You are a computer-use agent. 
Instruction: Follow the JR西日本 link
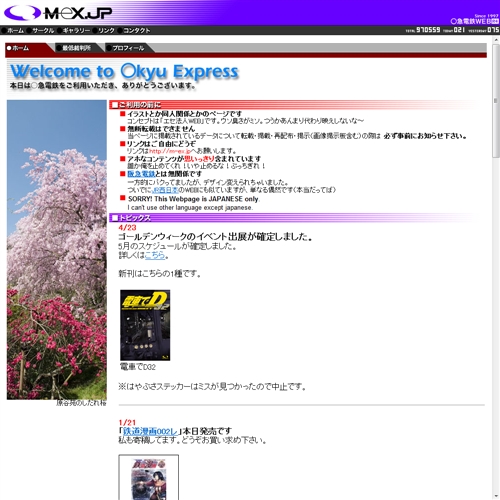click(165, 190)
